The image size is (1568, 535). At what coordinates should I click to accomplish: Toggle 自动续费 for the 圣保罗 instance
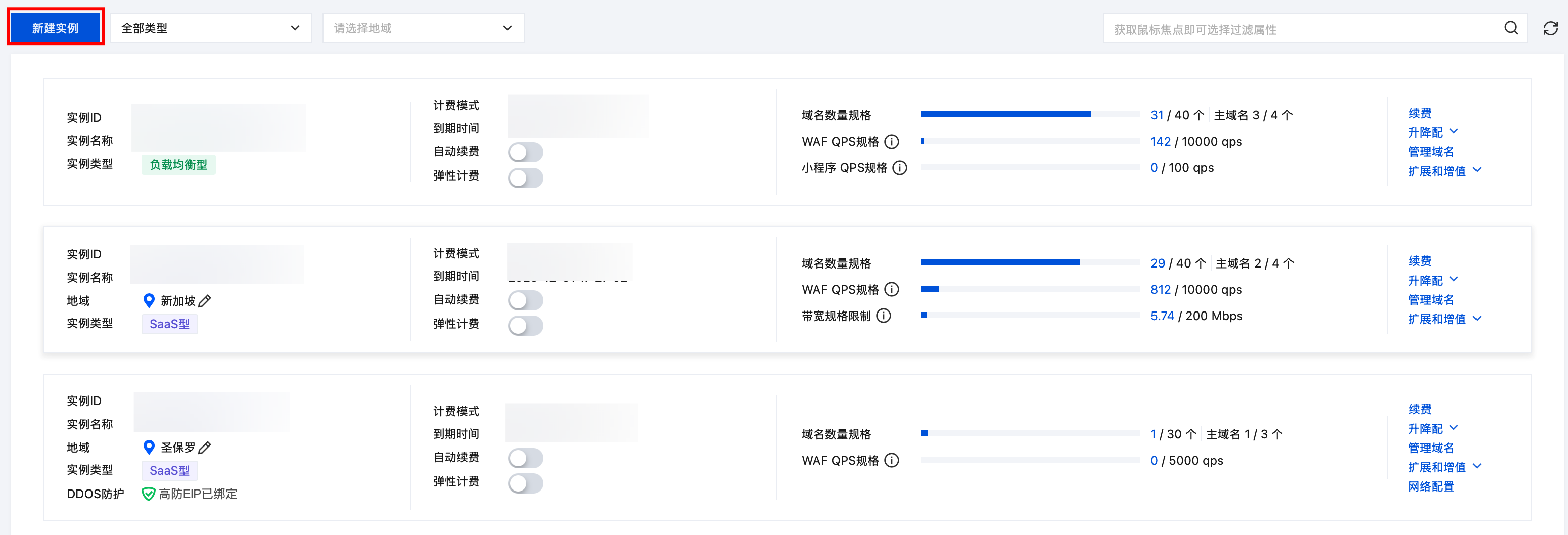click(525, 458)
